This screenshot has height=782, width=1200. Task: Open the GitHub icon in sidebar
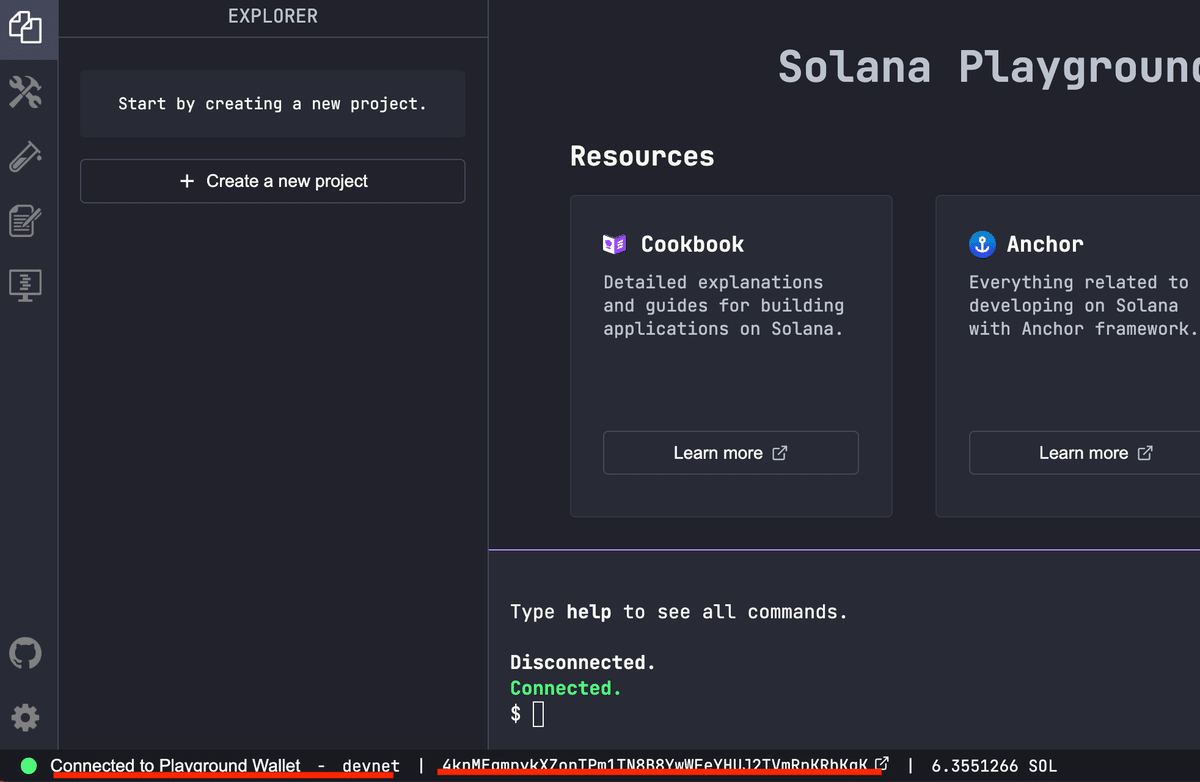[x=25, y=654]
